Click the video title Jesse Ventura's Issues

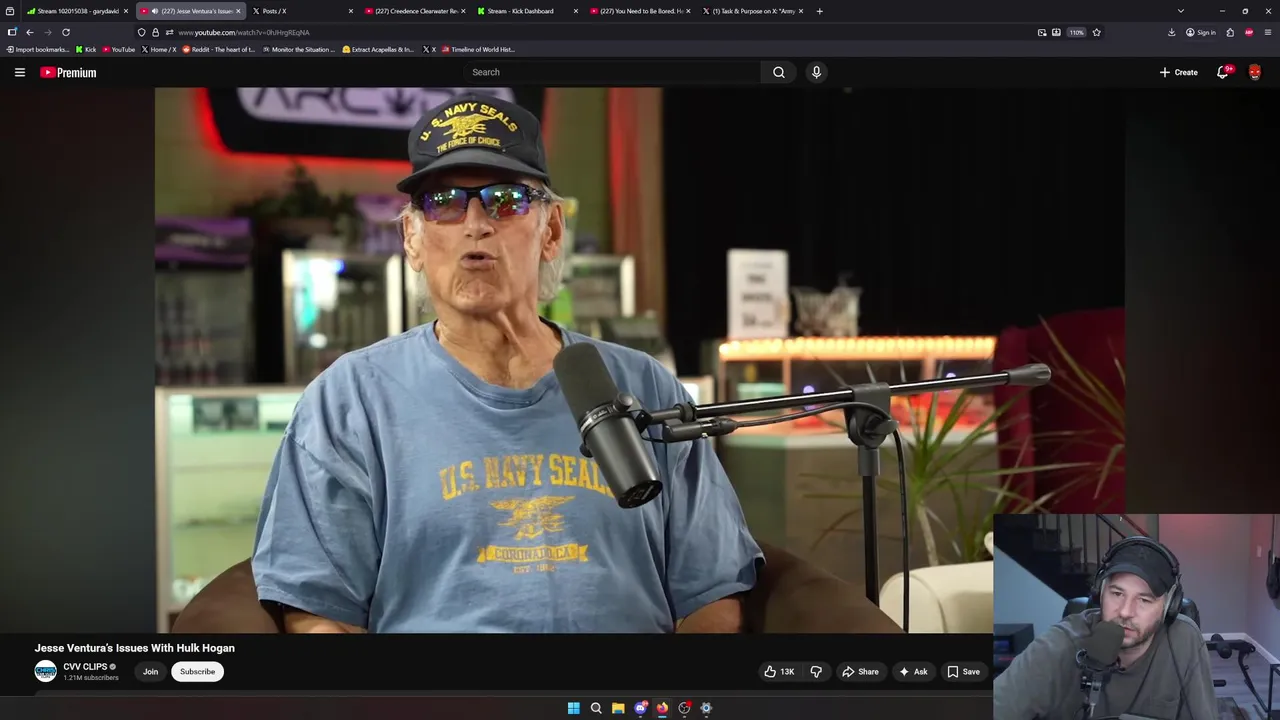click(135, 648)
